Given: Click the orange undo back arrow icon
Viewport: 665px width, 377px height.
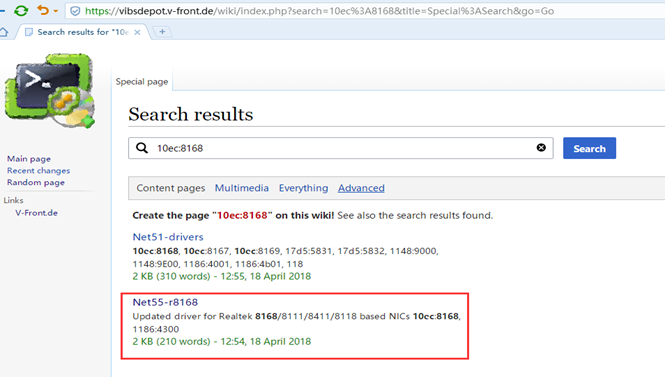Looking at the screenshot, I should pos(43,10).
